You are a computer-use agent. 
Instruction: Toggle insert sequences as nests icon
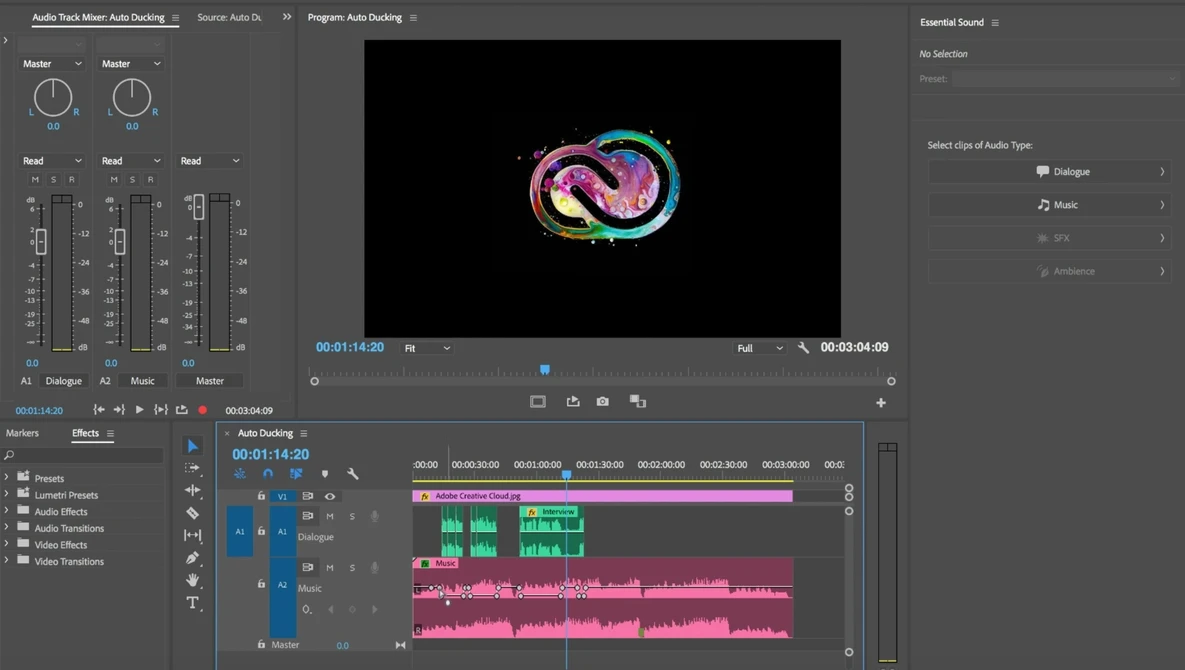pyautogui.click(x=240, y=474)
